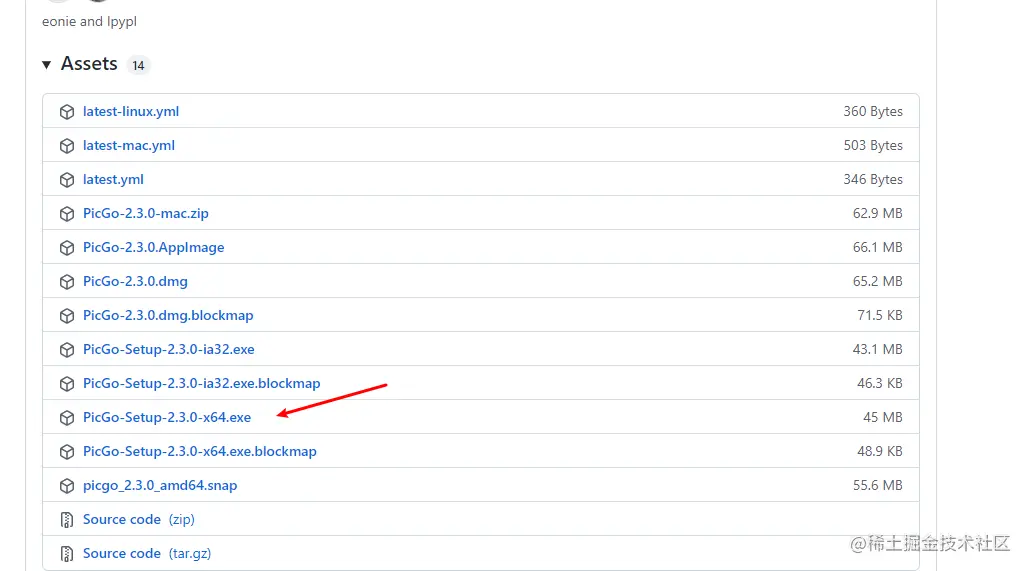Download PicGo-Setup-2.3.0-ia32.exe installer

(168, 349)
